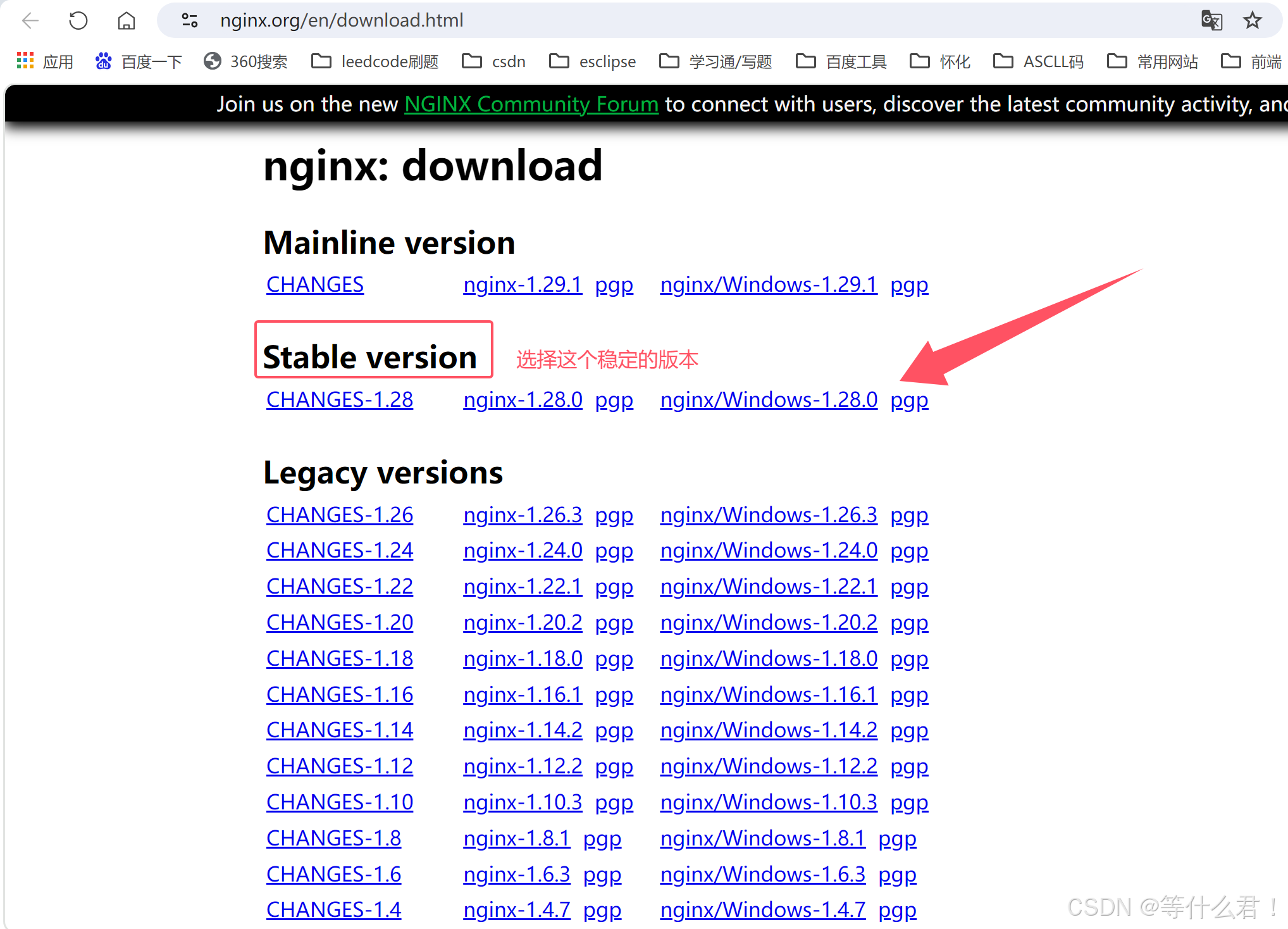
Task: Open pgp signature for nginx/Windows-1.12.2
Action: [x=909, y=768]
